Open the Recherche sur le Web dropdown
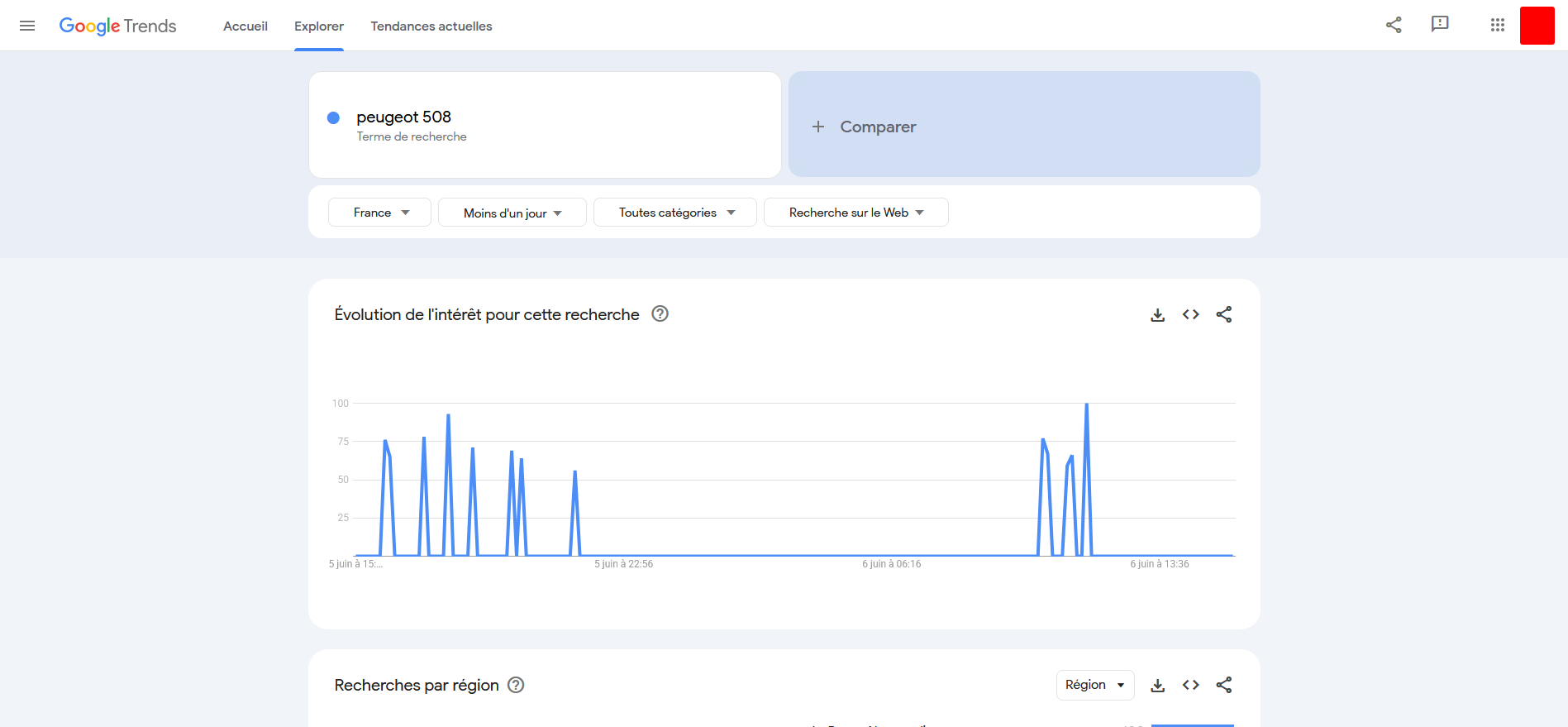 click(856, 213)
